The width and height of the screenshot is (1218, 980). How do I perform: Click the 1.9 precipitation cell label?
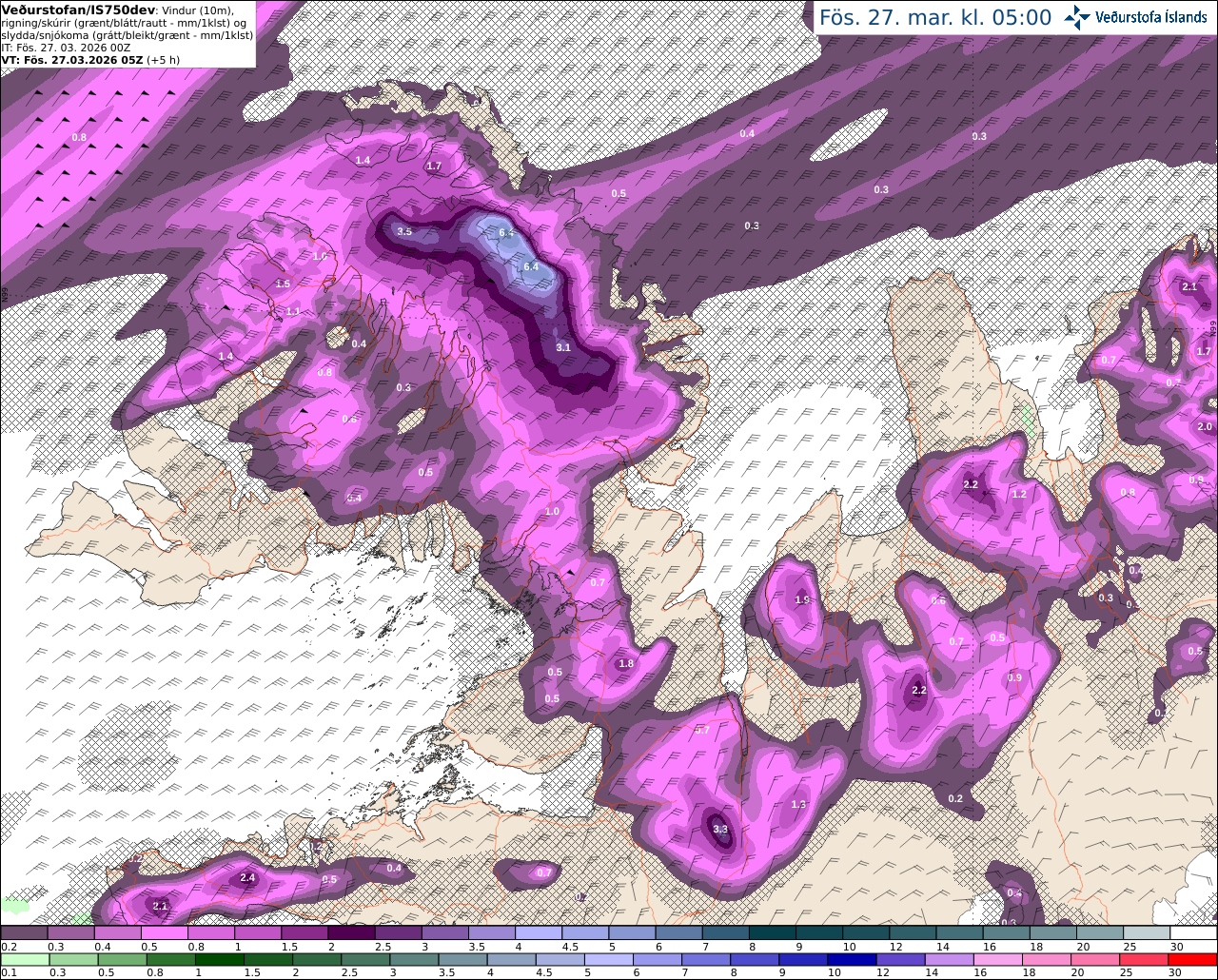click(802, 599)
